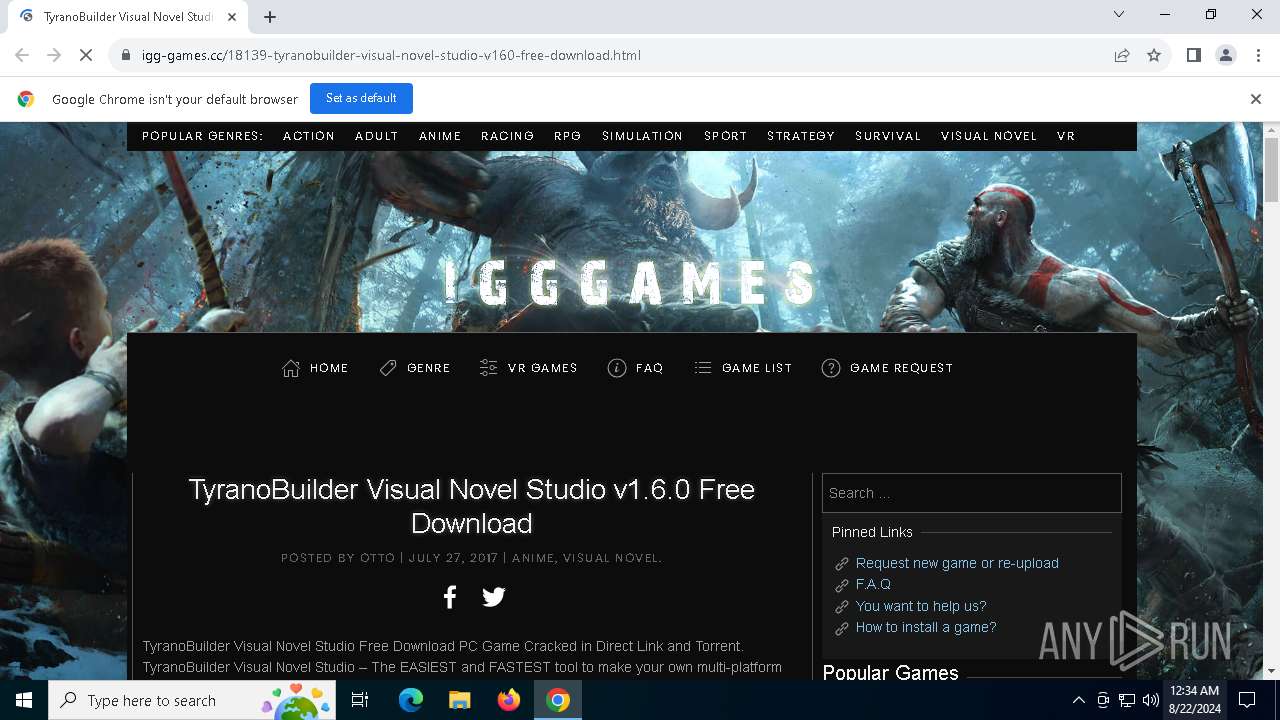Image resolution: width=1280 pixels, height=720 pixels.
Task: Open the SURVIVAL genre
Action: (x=888, y=136)
